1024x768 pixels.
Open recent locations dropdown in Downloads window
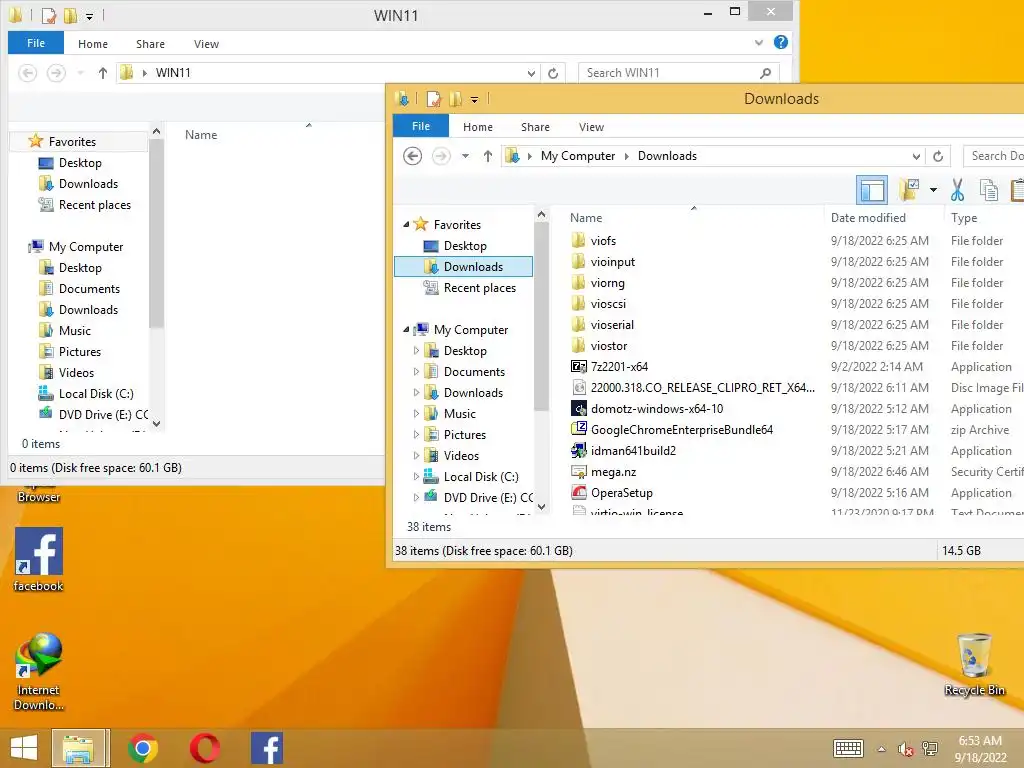click(465, 156)
